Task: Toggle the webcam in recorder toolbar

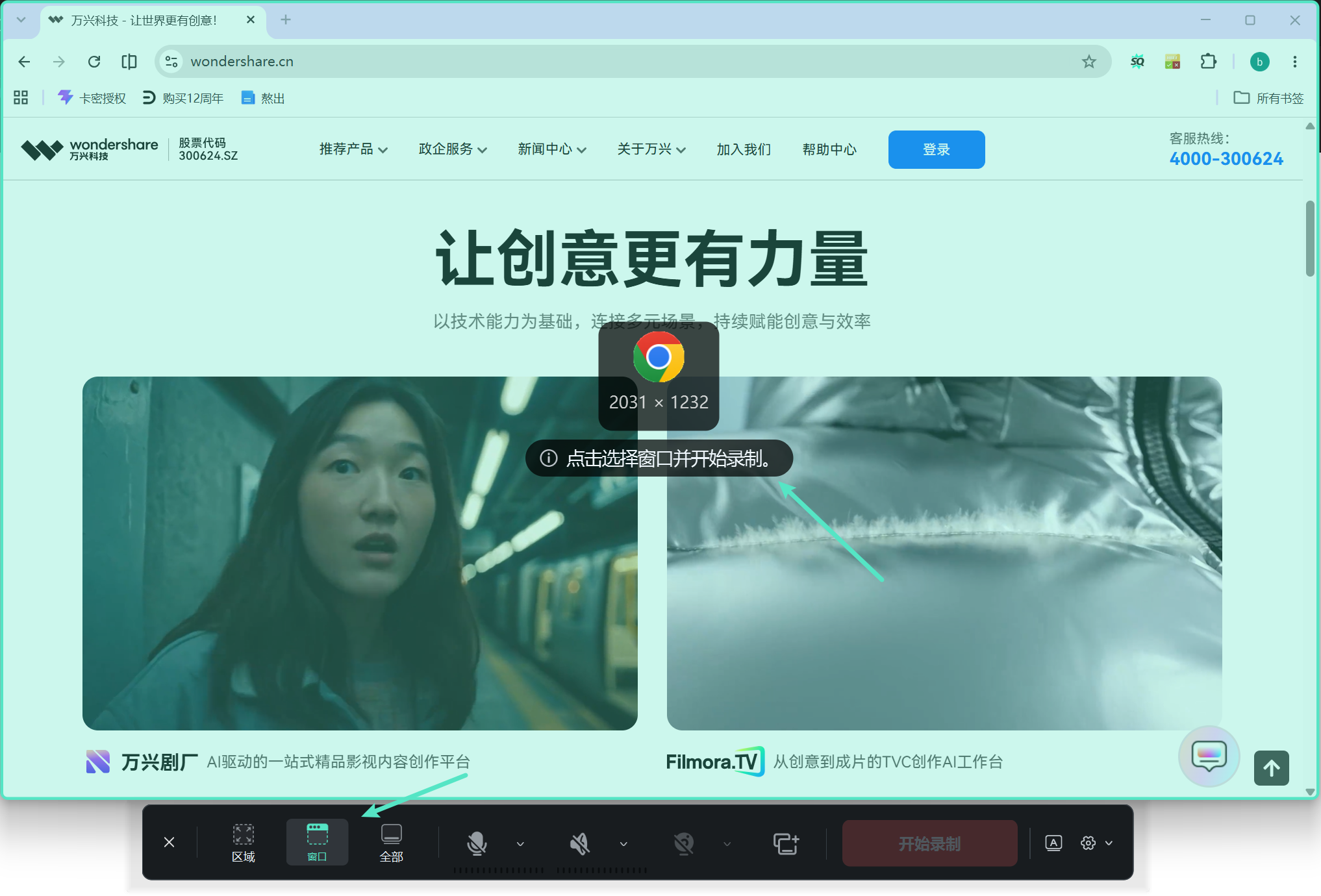Action: pos(683,843)
